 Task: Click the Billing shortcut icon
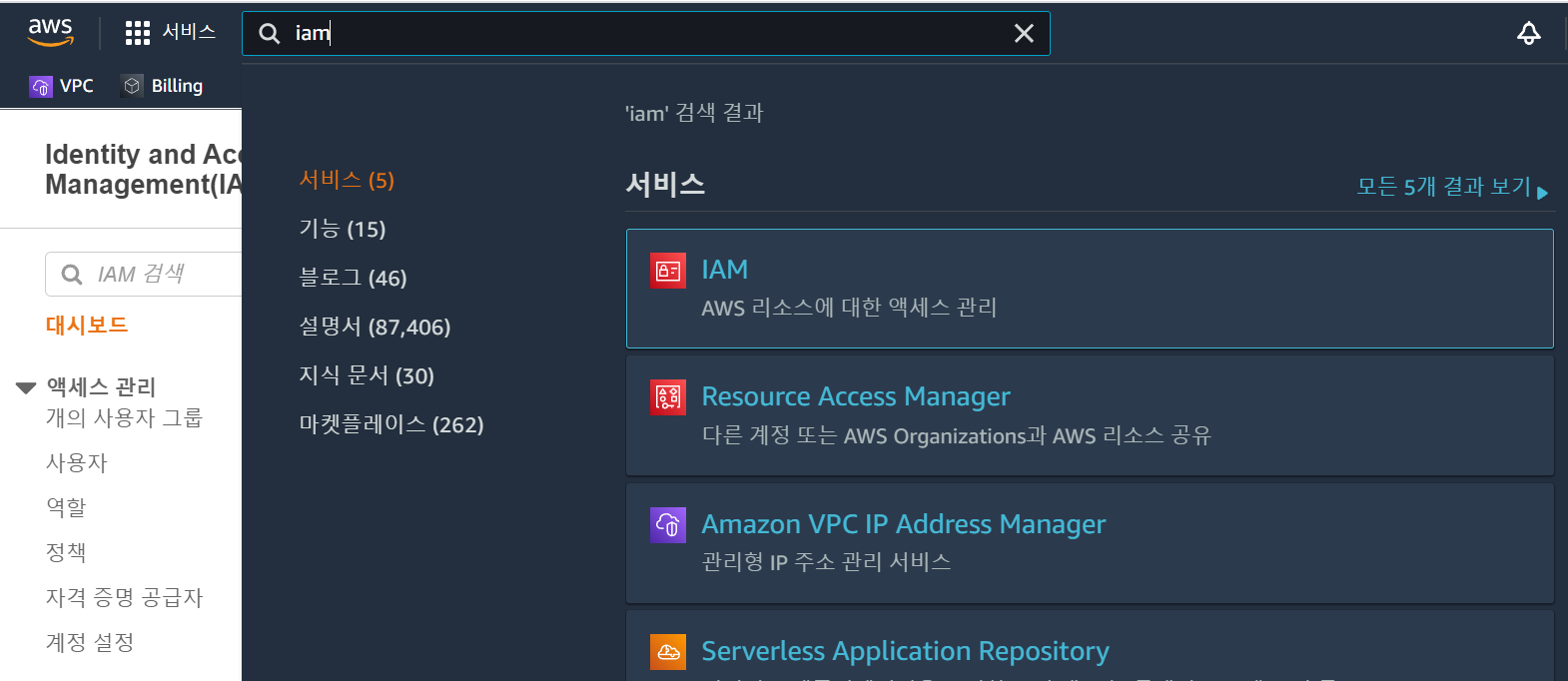tap(132, 86)
